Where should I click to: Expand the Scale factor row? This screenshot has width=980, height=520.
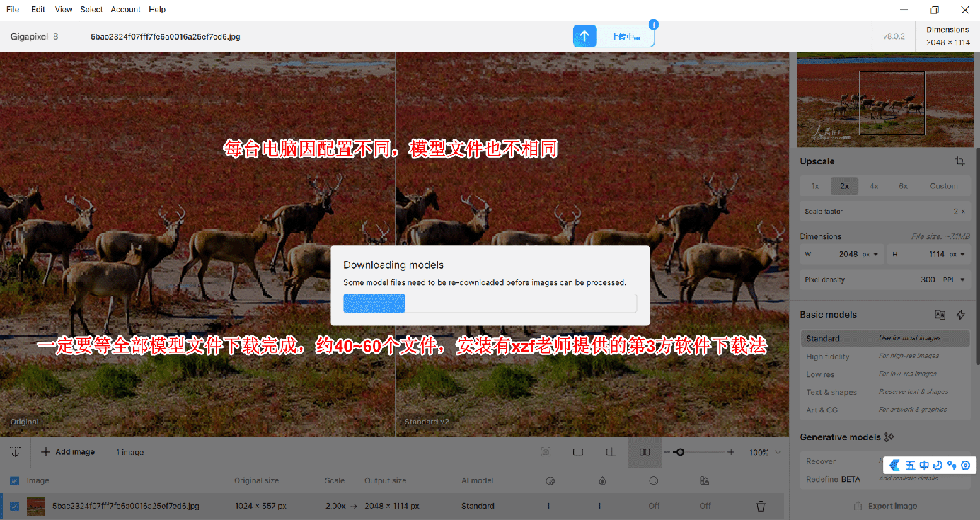(x=885, y=211)
